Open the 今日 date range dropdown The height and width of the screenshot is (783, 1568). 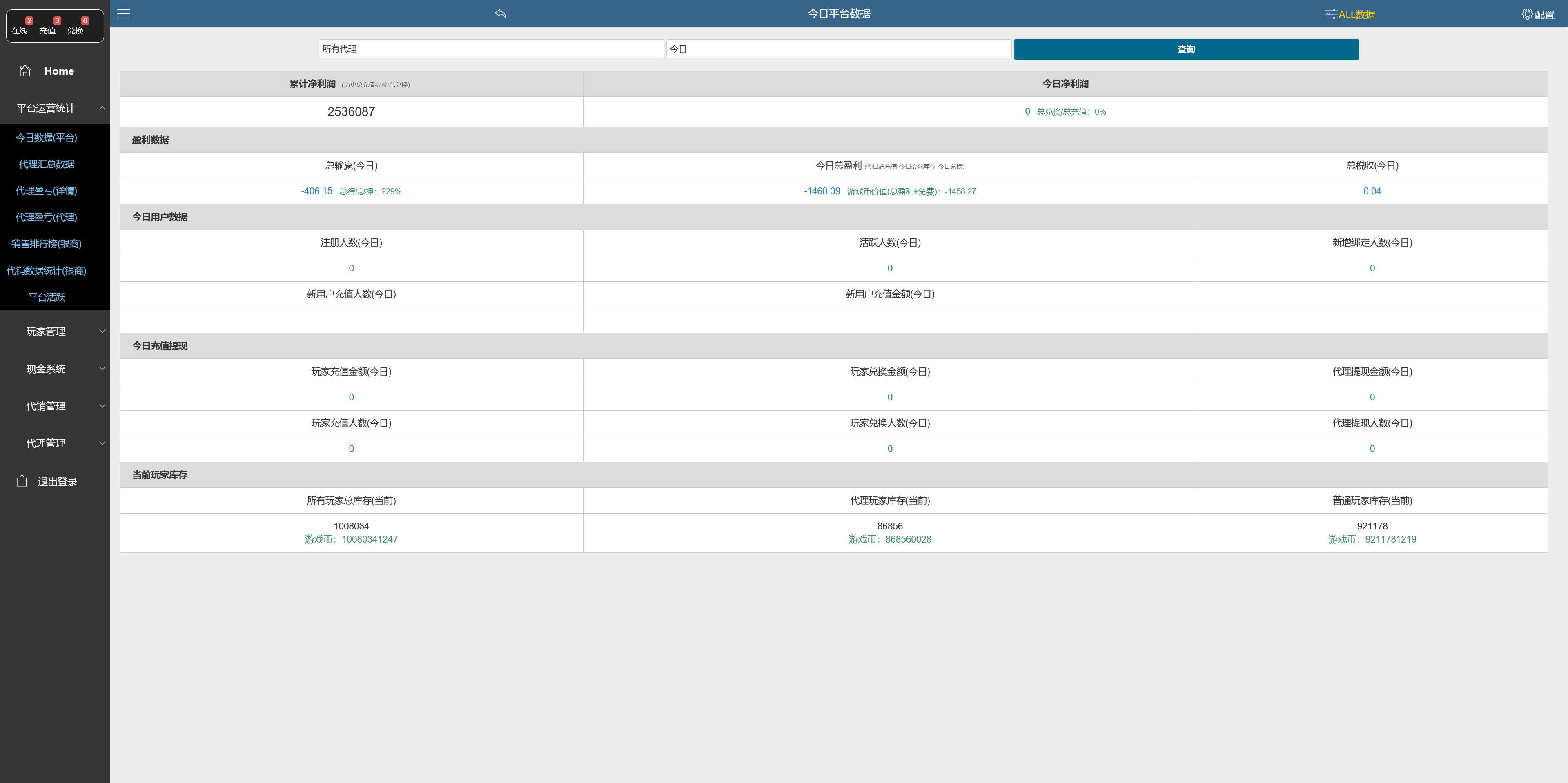coord(838,49)
